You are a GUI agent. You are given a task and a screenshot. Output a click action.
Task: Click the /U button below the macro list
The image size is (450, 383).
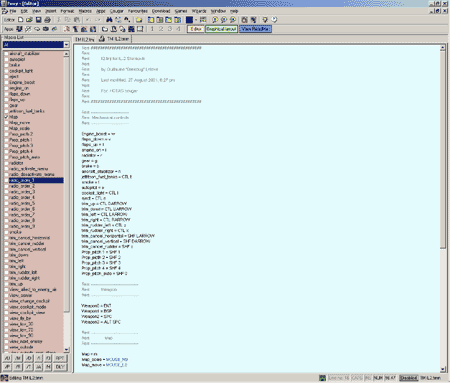[7, 358]
